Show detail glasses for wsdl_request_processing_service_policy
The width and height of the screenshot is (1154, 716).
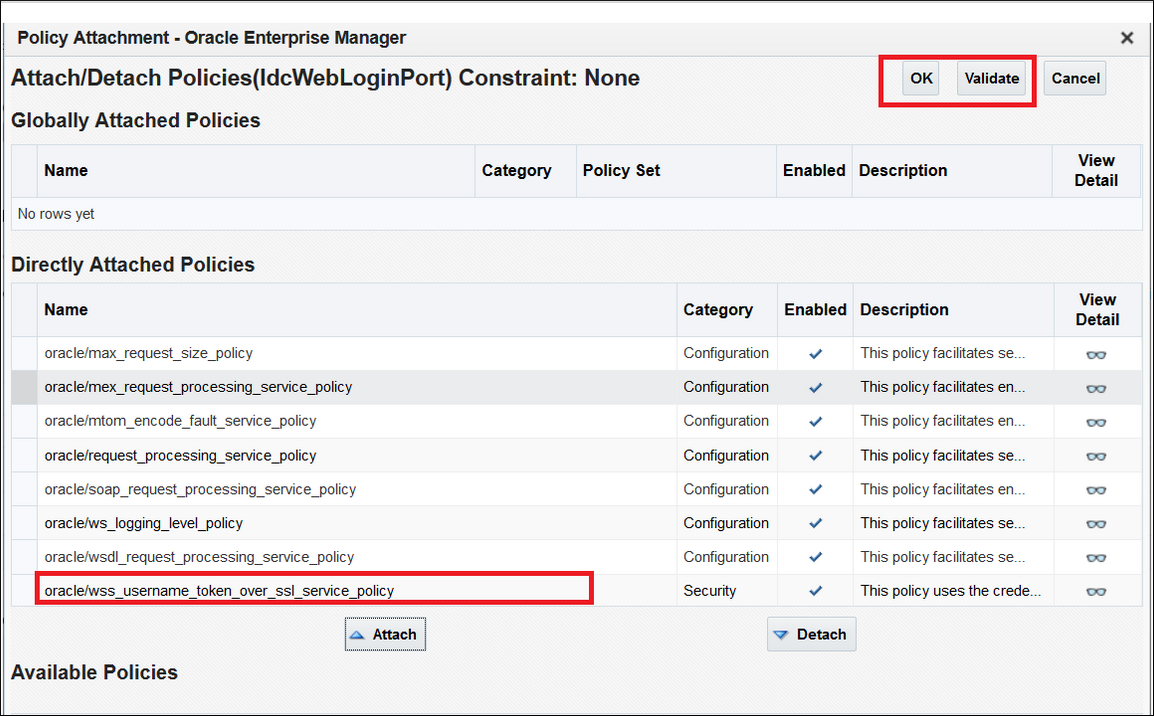coord(1096,558)
